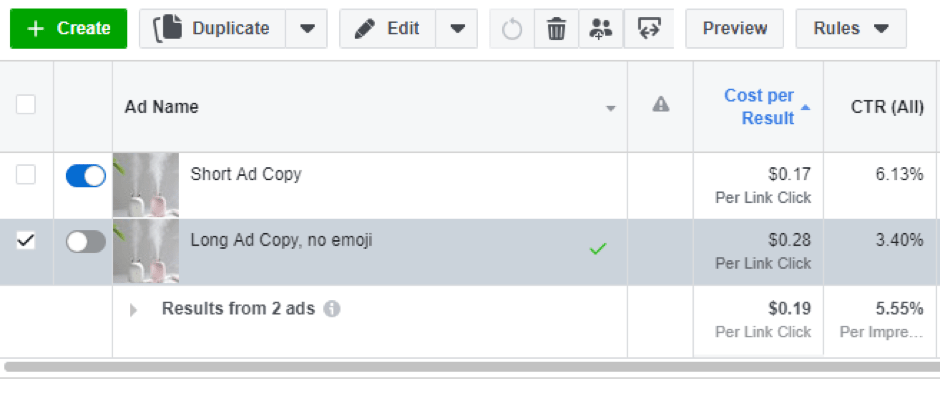Screen dimensions: 940x406
Task: Click the refresh/revert circular arrow icon
Action: [512, 29]
